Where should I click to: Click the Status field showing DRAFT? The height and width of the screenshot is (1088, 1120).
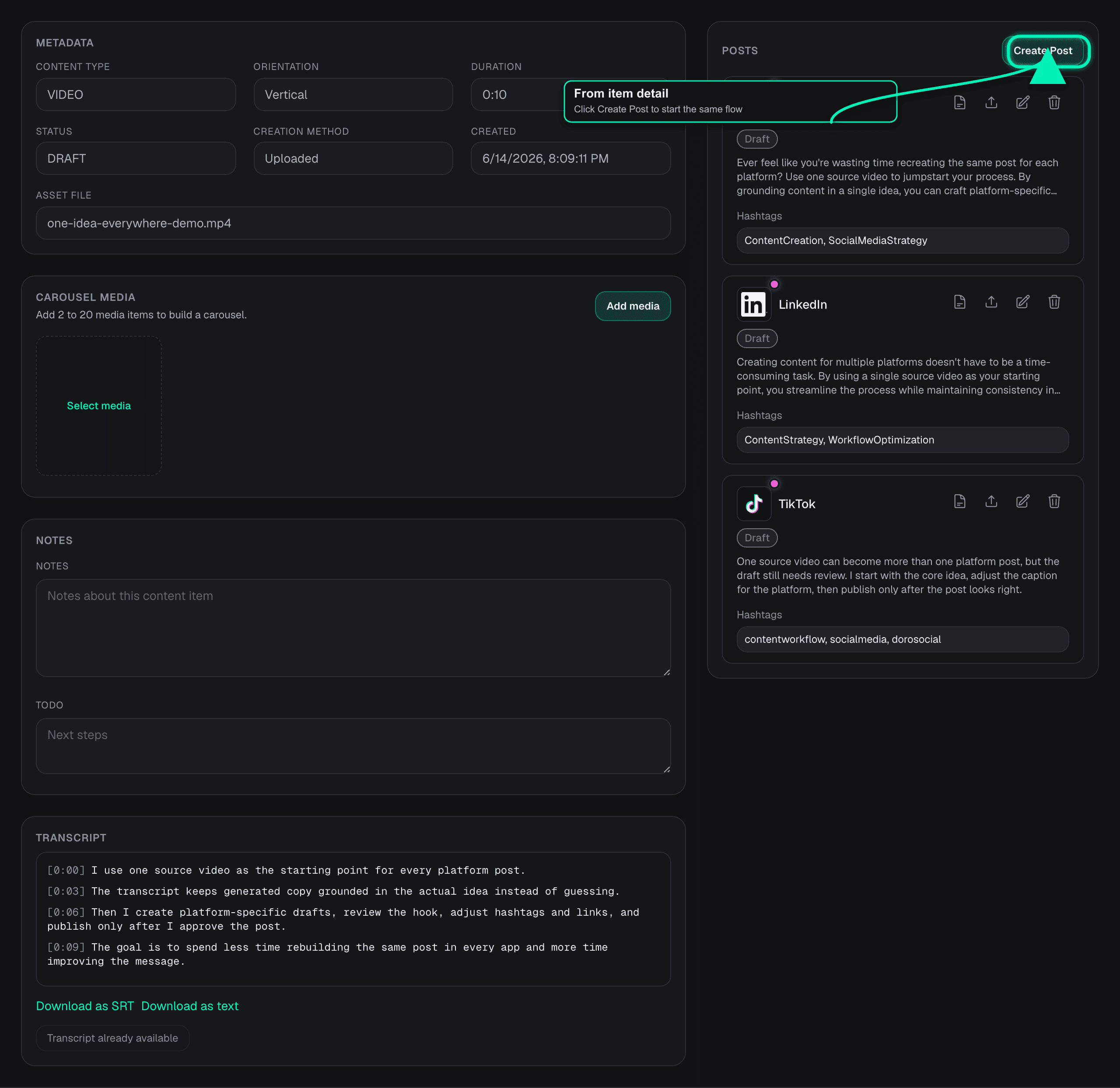click(x=136, y=158)
